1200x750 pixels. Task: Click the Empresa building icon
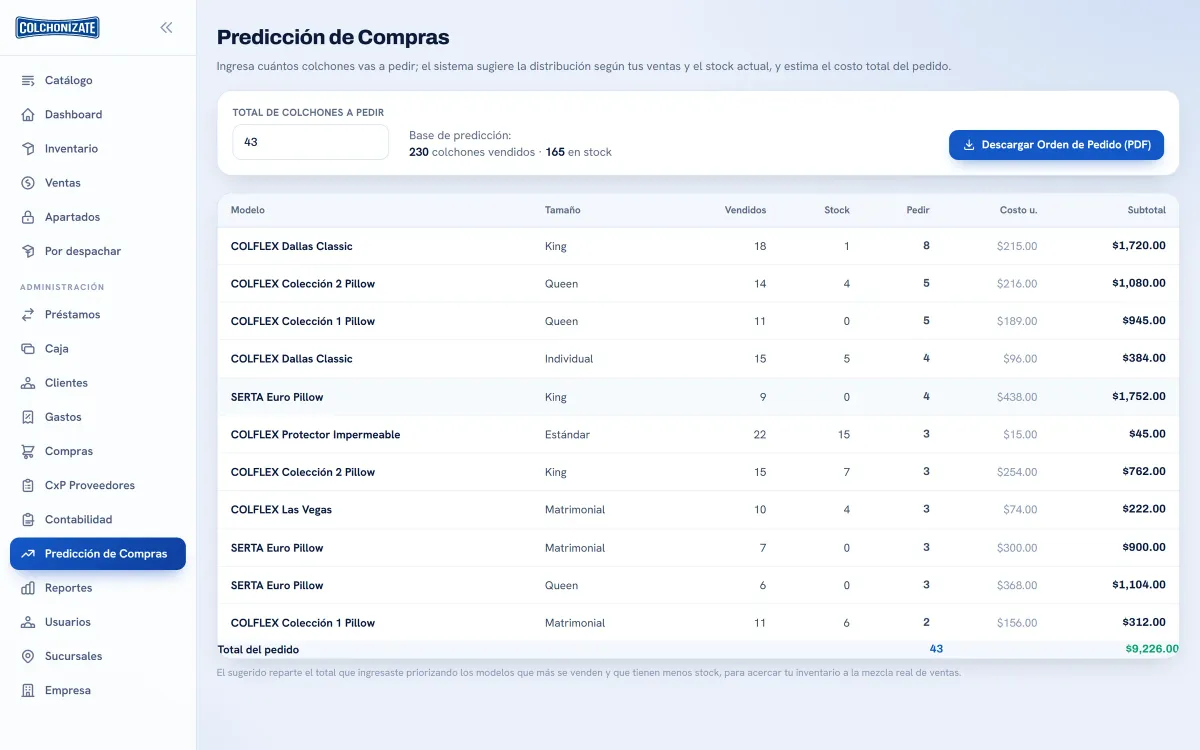point(28,690)
